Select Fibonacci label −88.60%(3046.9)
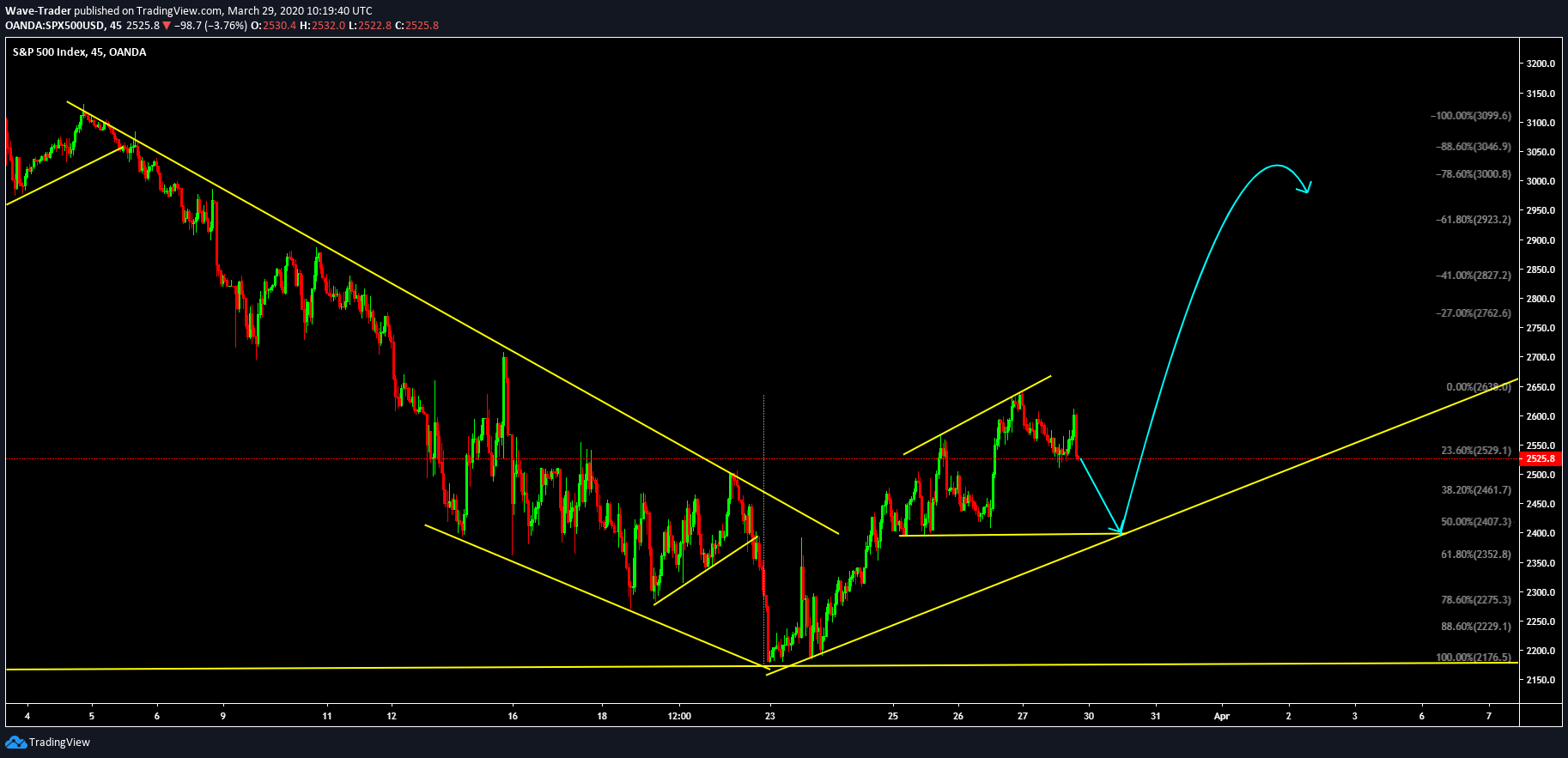 (1474, 147)
